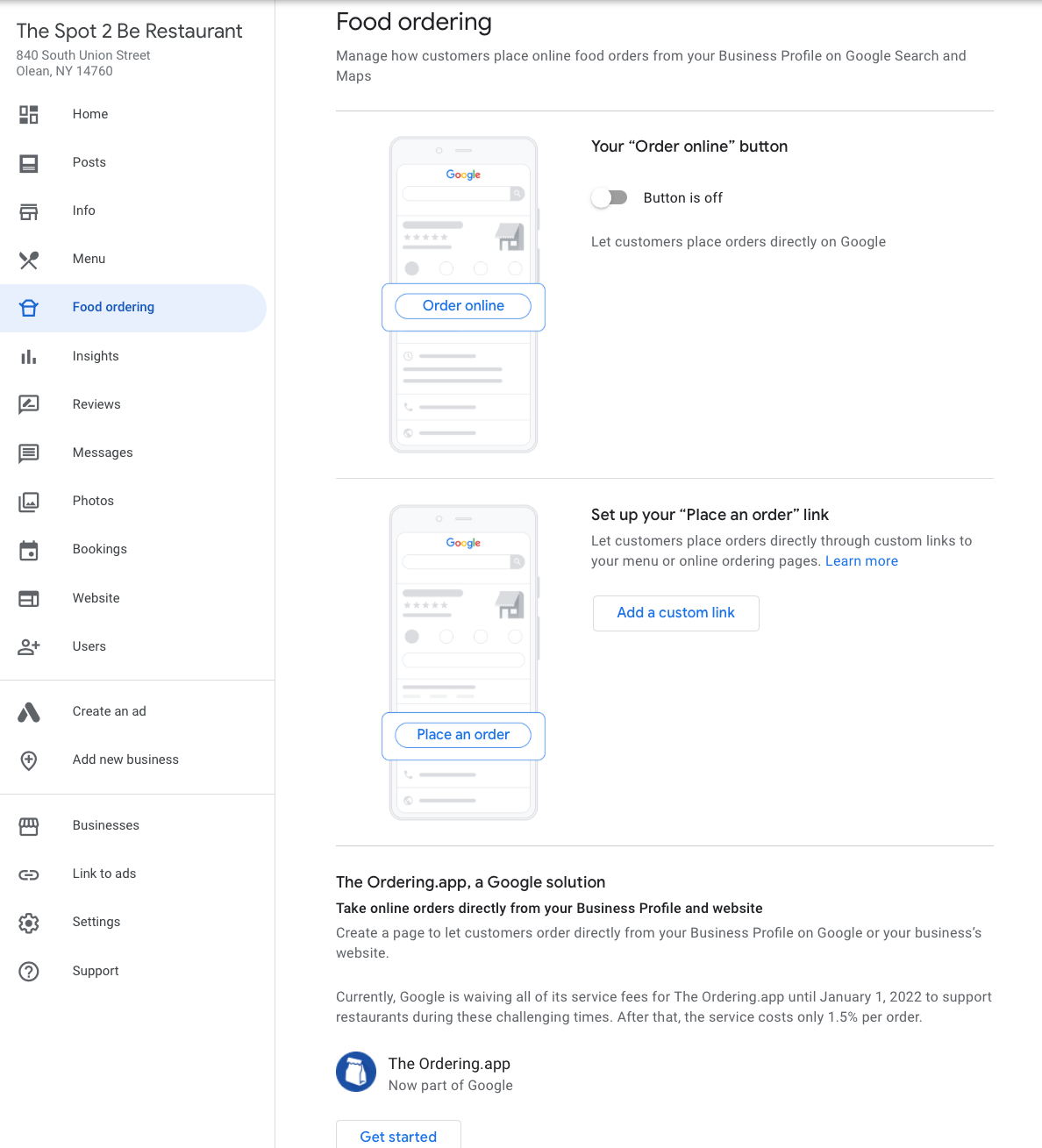Screen dimensions: 1042x1148
Task: Click the Users add-person icon
Action: [29, 647]
